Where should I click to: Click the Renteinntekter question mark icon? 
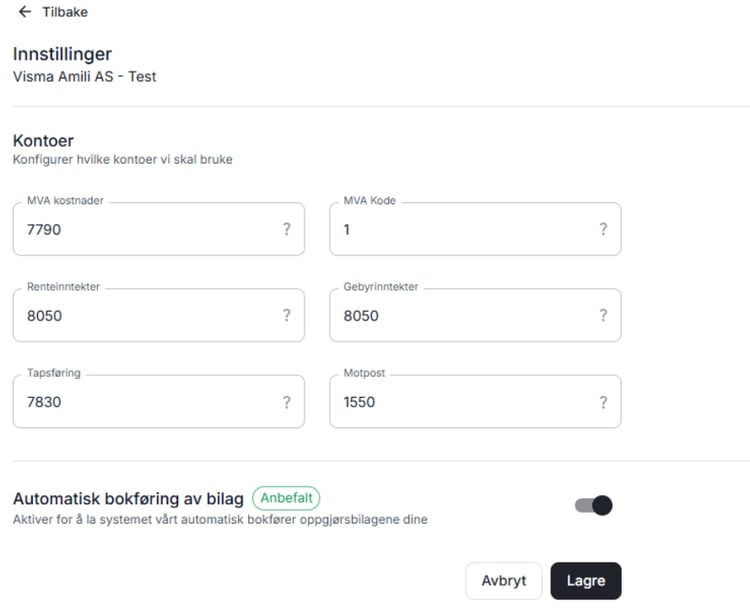coord(287,315)
